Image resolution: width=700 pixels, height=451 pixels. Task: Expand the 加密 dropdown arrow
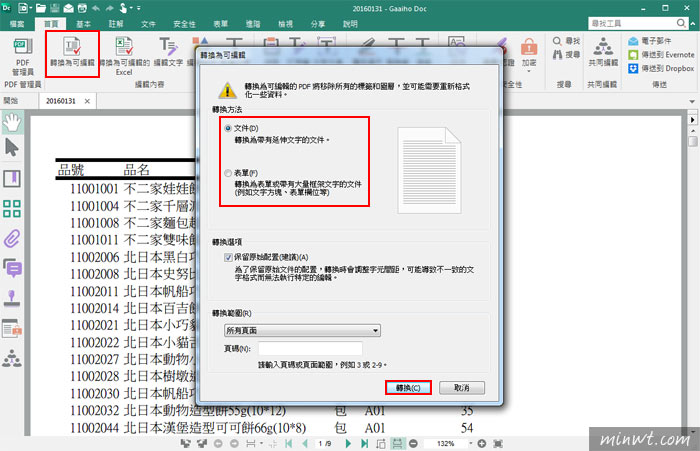tap(529, 71)
